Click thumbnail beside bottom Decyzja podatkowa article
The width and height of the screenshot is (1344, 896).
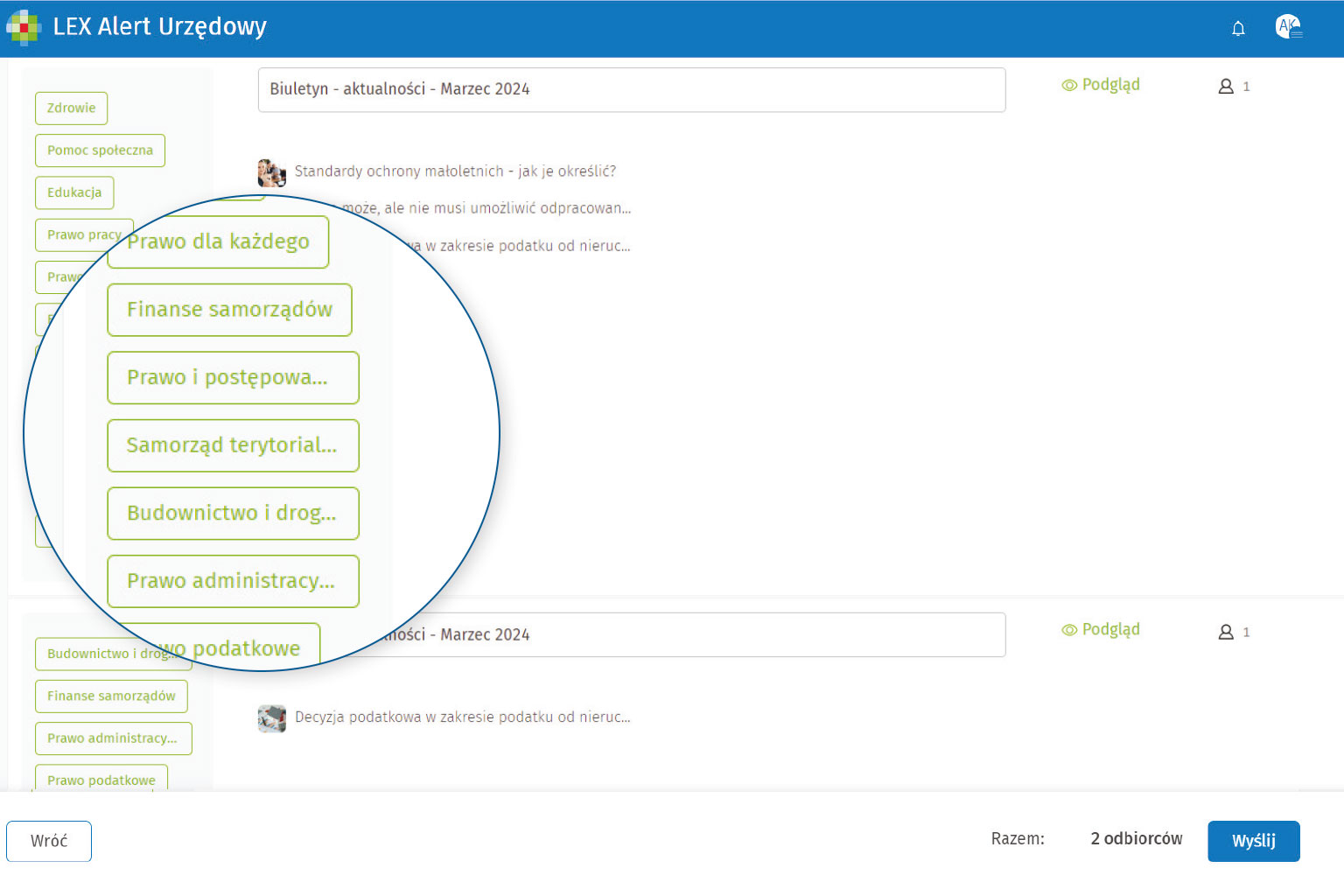272,718
